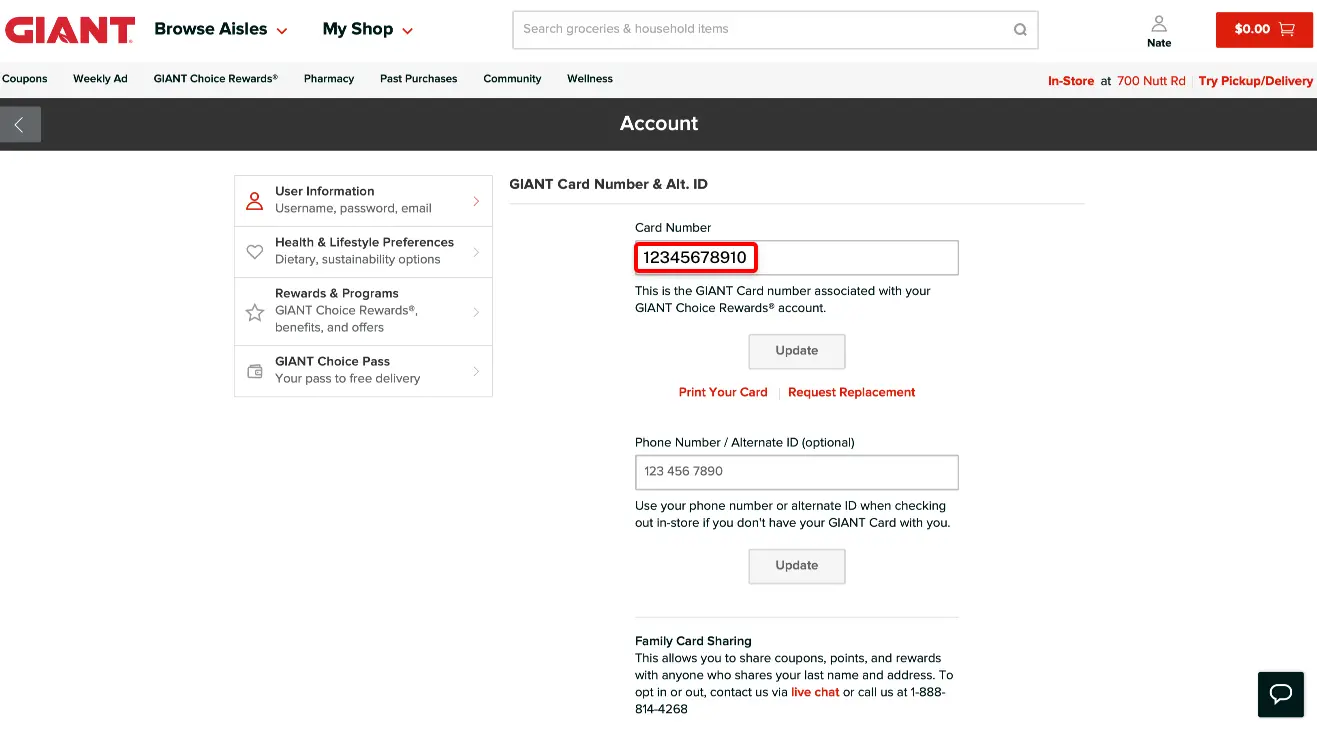Click the Family Card Sharing heading
Screen dimensions: 1317x740
(693, 641)
